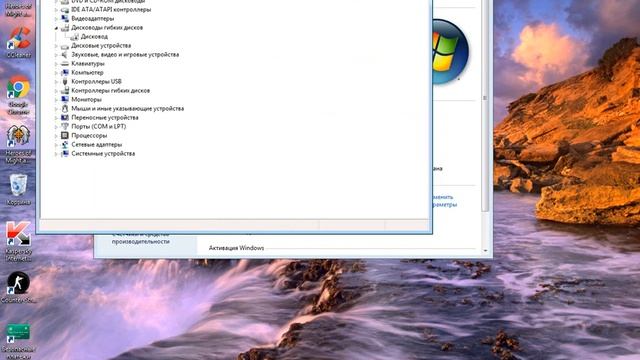Click the USB plug icon for Контроллеры USB

coord(64,82)
